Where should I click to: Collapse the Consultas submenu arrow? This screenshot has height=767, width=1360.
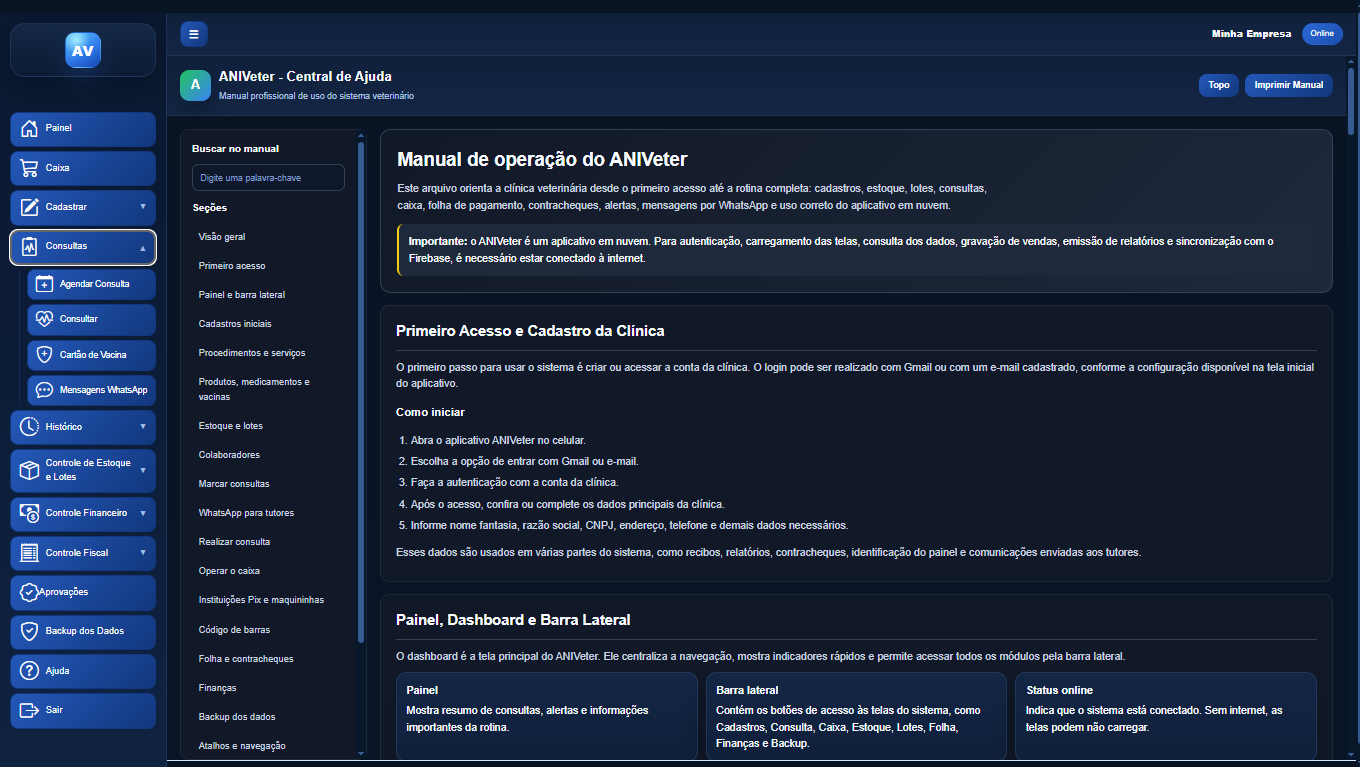143,246
